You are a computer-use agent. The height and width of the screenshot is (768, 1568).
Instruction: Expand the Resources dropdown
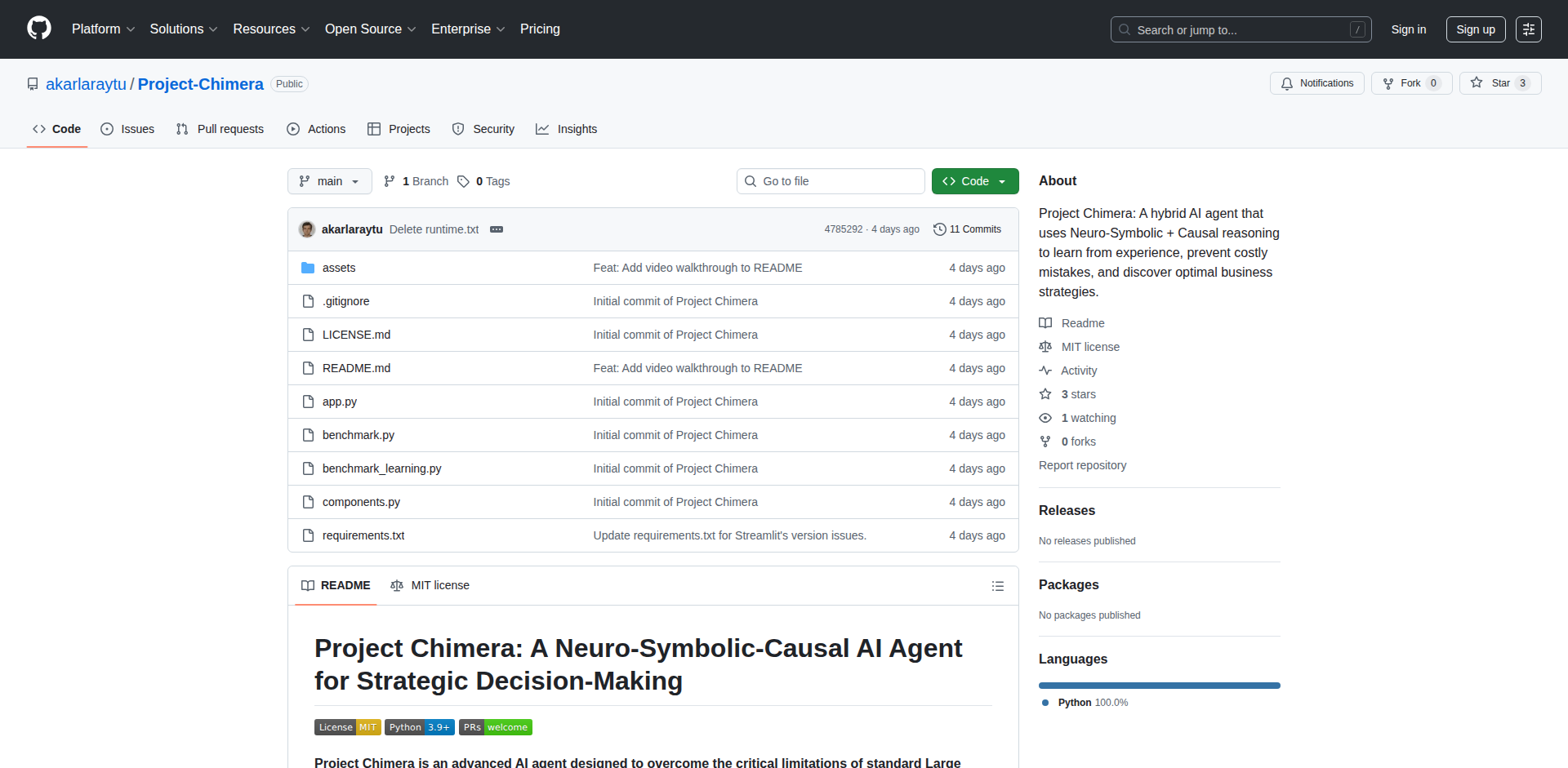tap(271, 29)
